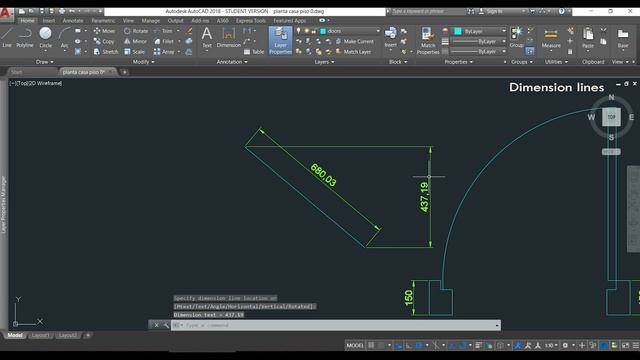Click the AutoCAD application menu logo
Viewport: 640px width, 360px height.
[6, 12]
